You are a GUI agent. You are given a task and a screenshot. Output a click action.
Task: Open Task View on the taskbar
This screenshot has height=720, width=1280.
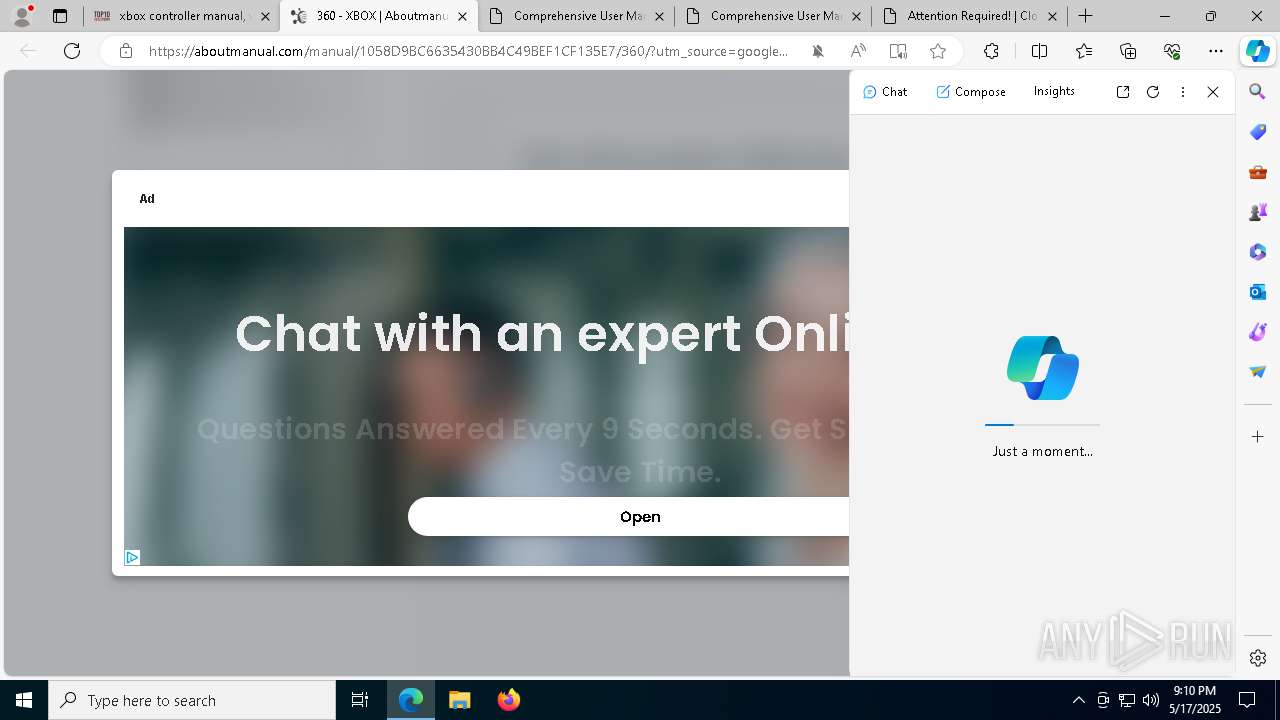point(360,700)
